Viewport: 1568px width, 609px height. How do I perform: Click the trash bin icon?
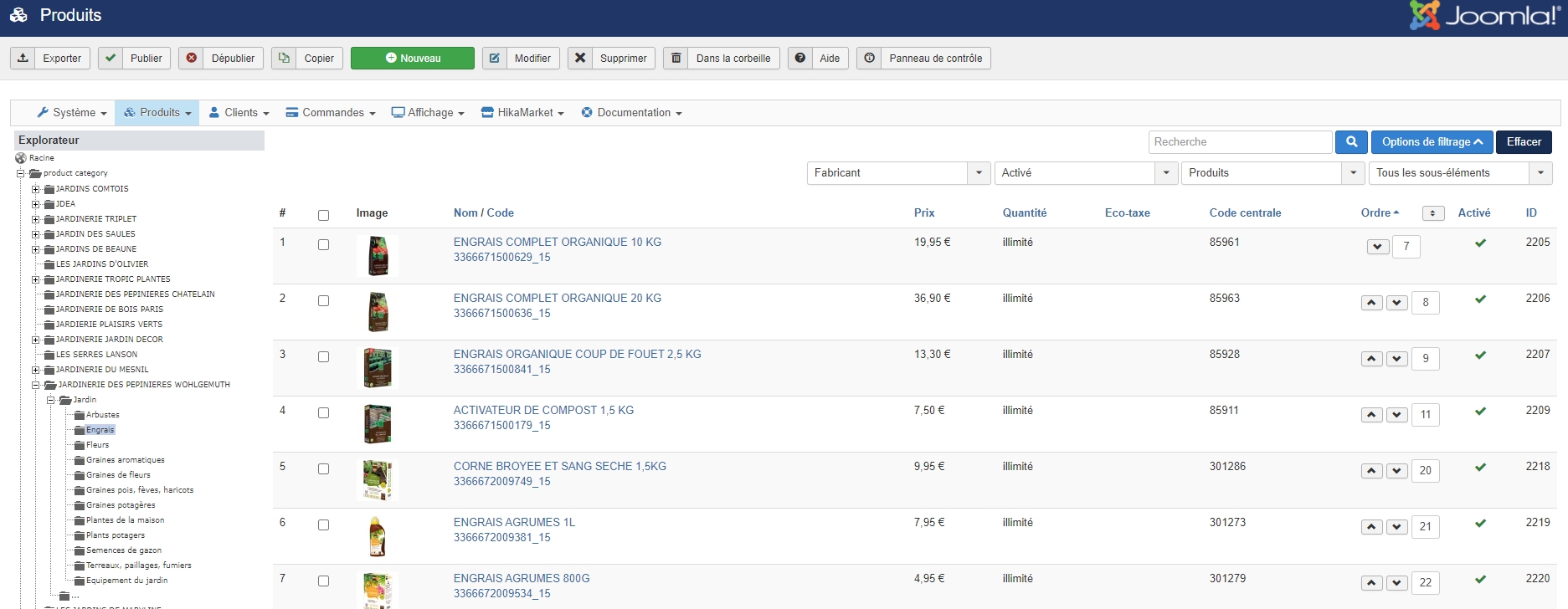676,59
